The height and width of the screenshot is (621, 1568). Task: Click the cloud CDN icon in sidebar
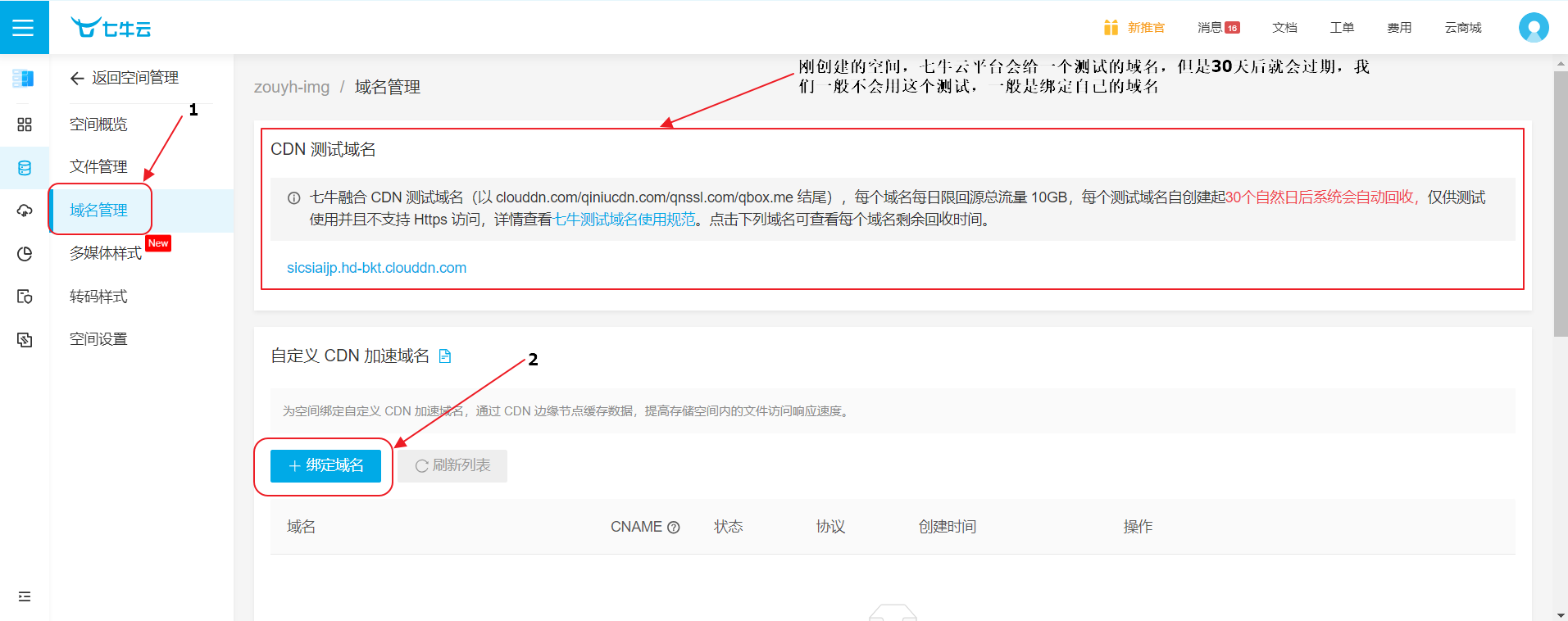(x=25, y=211)
